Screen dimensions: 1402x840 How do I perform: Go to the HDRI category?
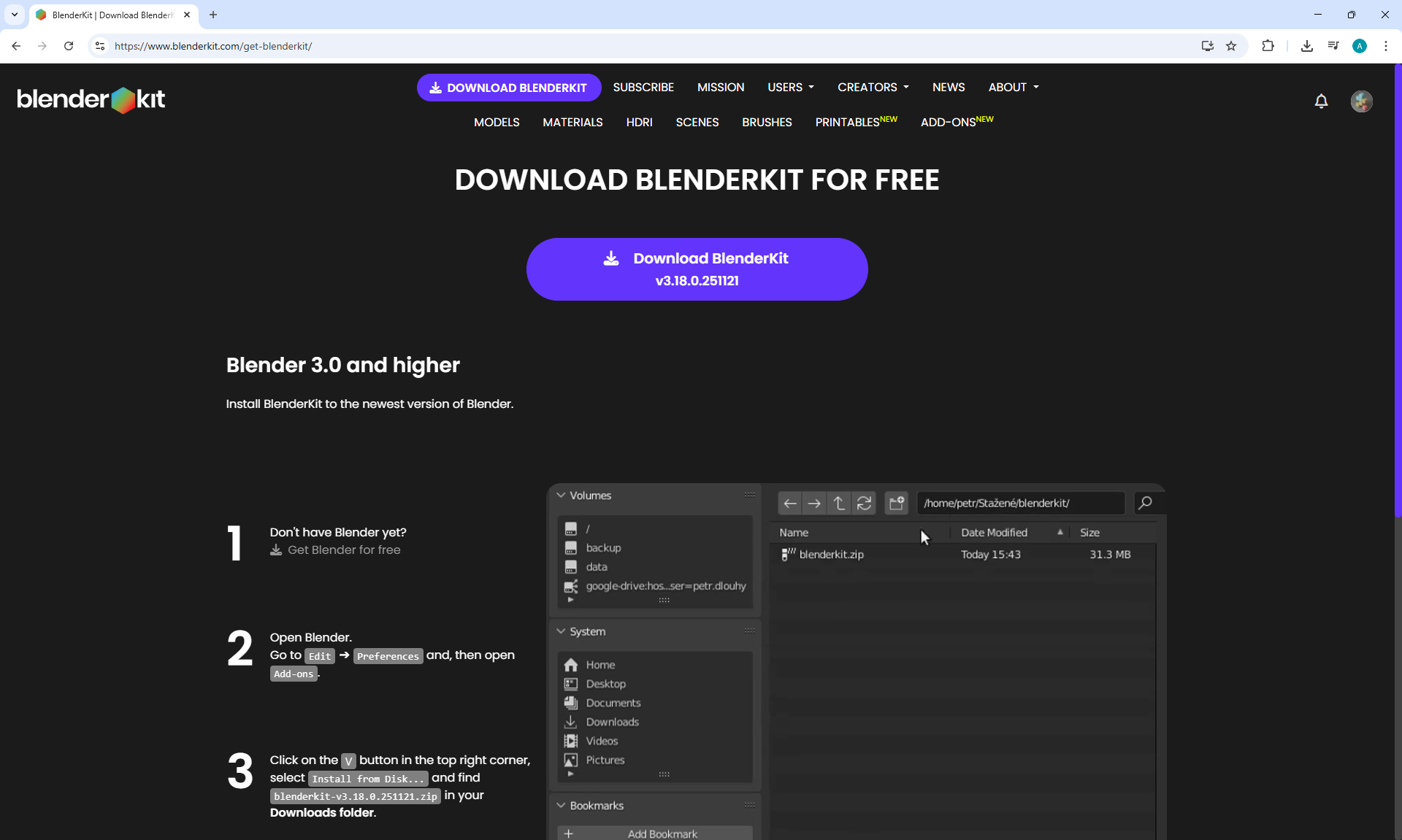[639, 123]
